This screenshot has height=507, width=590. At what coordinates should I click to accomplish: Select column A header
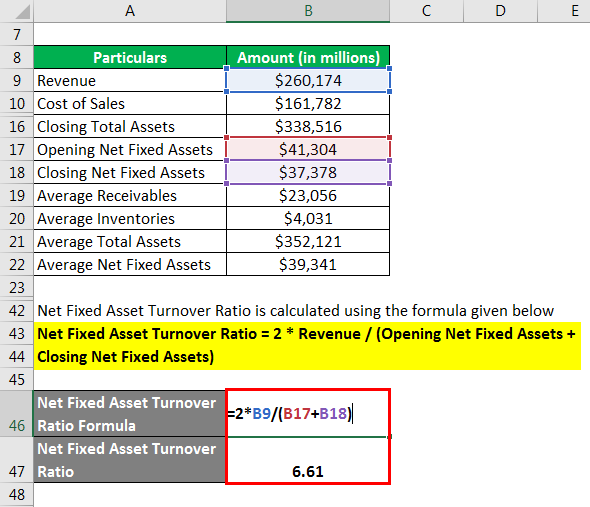130,11
